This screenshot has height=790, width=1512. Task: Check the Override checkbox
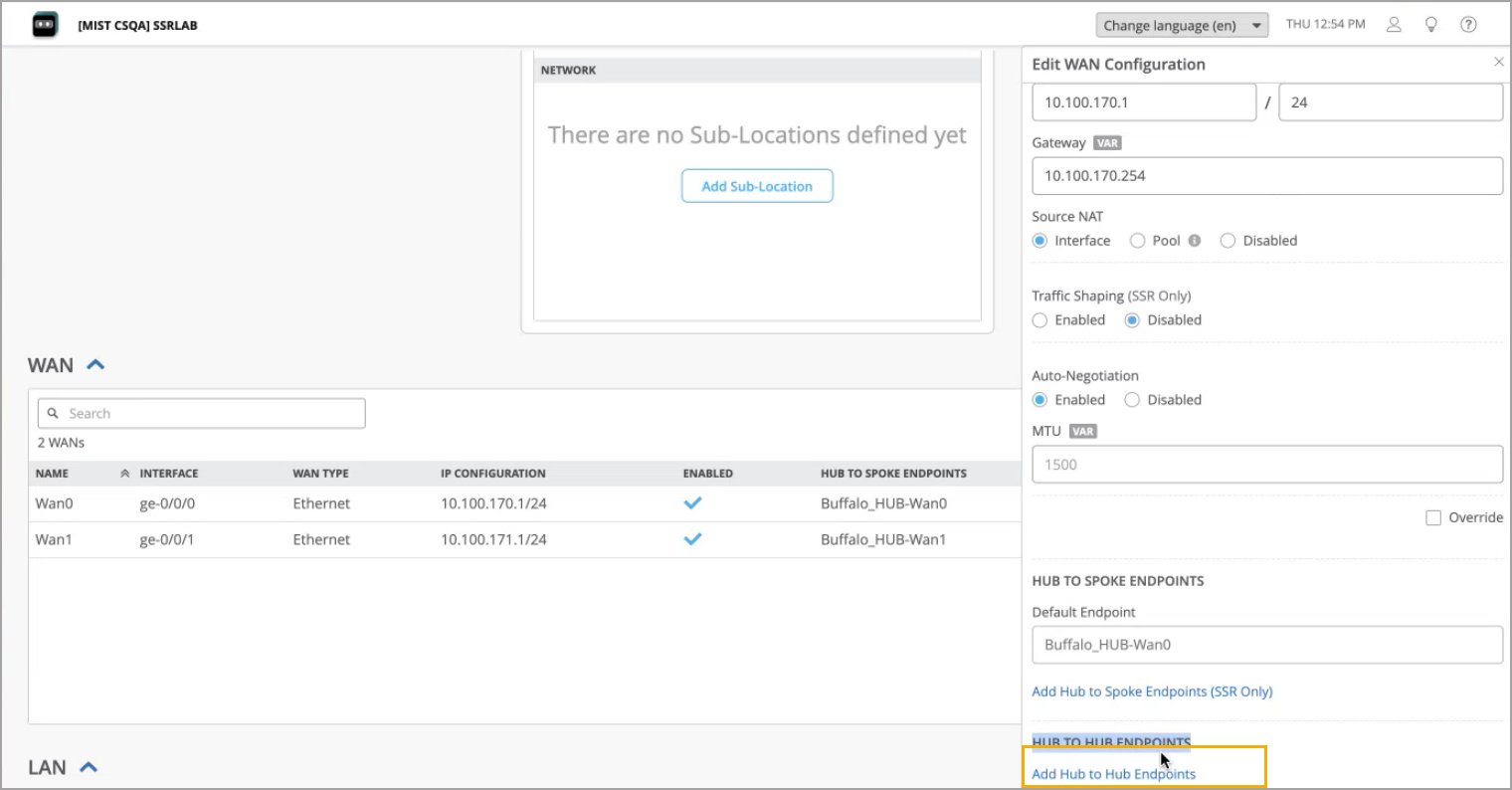click(x=1433, y=518)
